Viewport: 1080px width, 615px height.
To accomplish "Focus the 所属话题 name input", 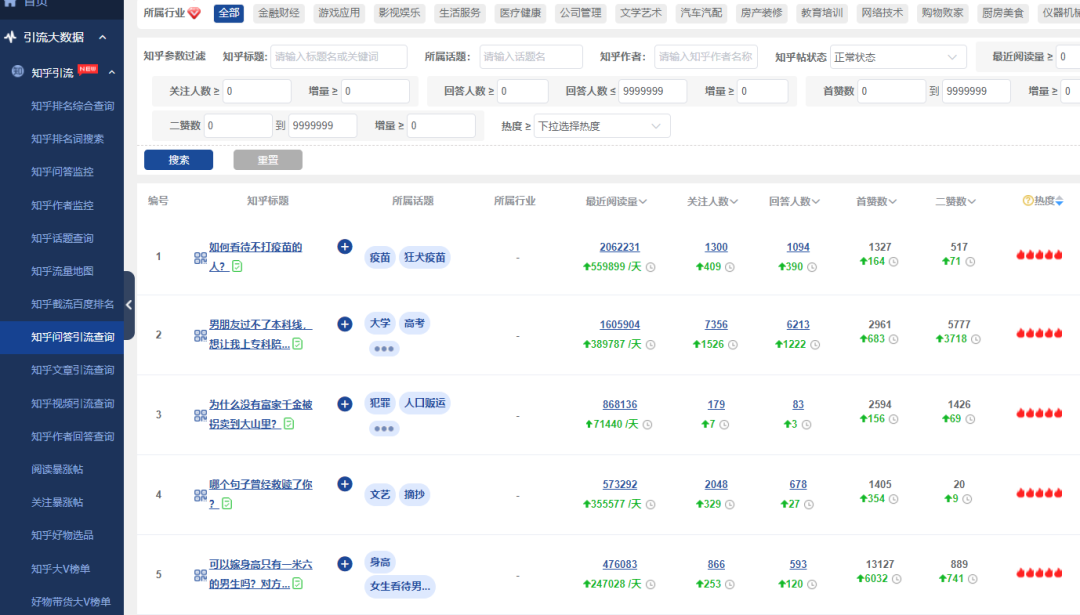I will click(x=531, y=56).
